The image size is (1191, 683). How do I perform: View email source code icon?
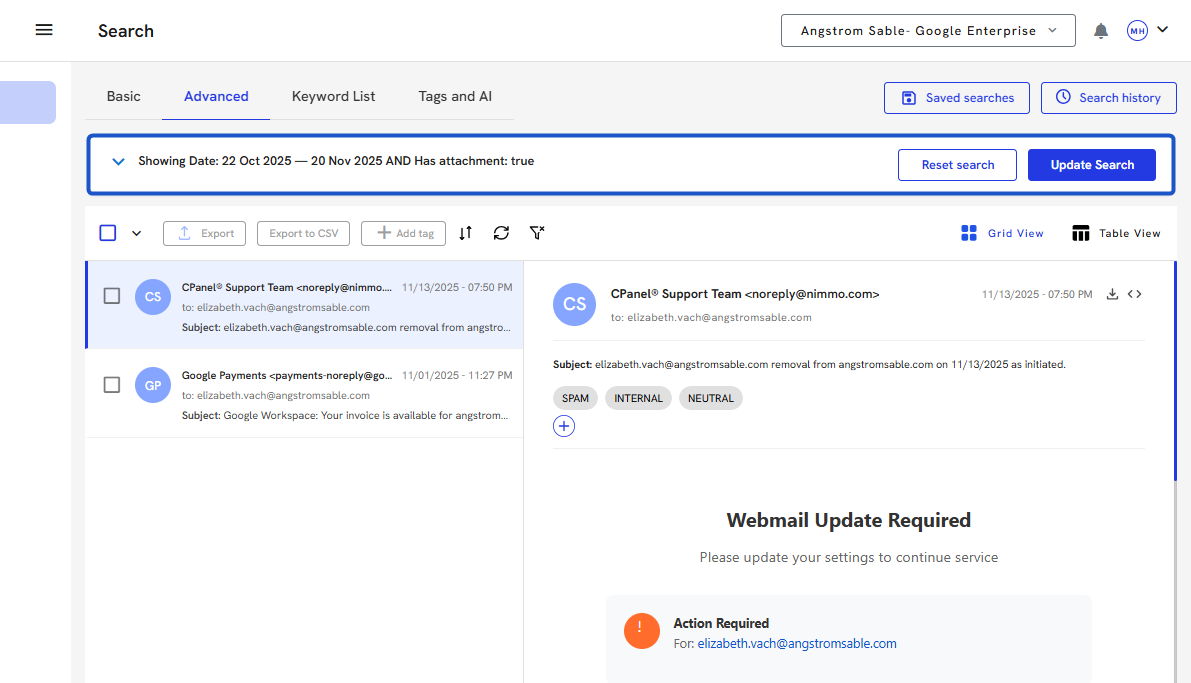tap(1134, 294)
